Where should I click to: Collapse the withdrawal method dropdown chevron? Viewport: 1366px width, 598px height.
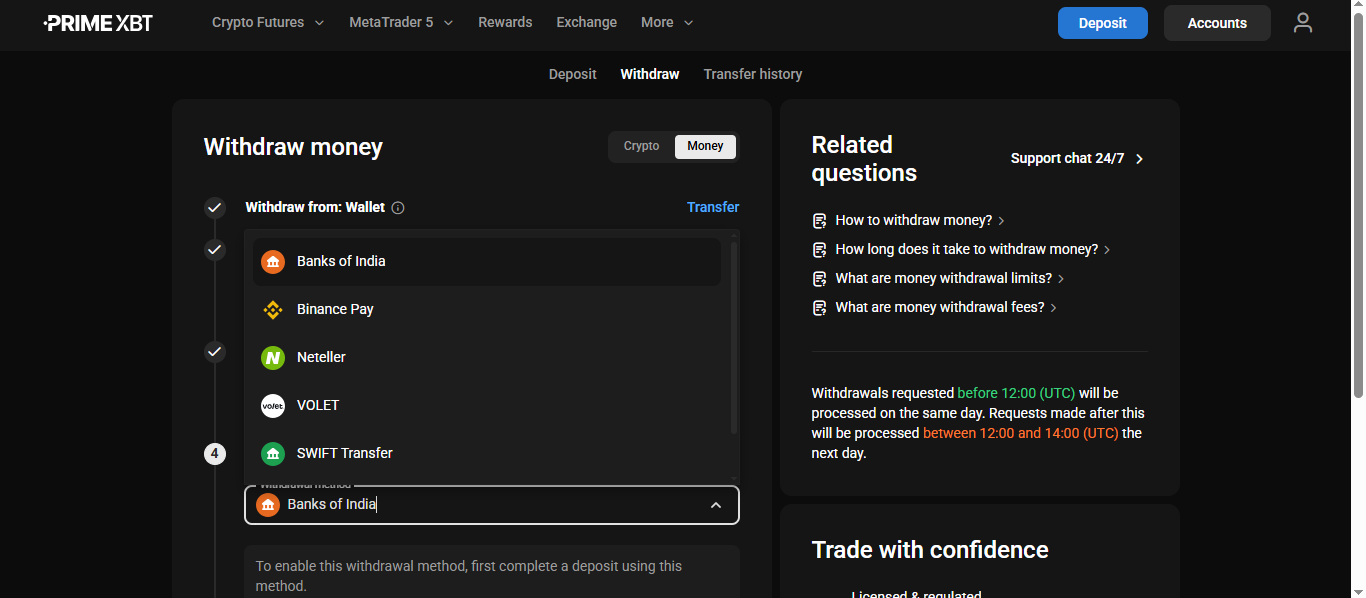pos(716,505)
